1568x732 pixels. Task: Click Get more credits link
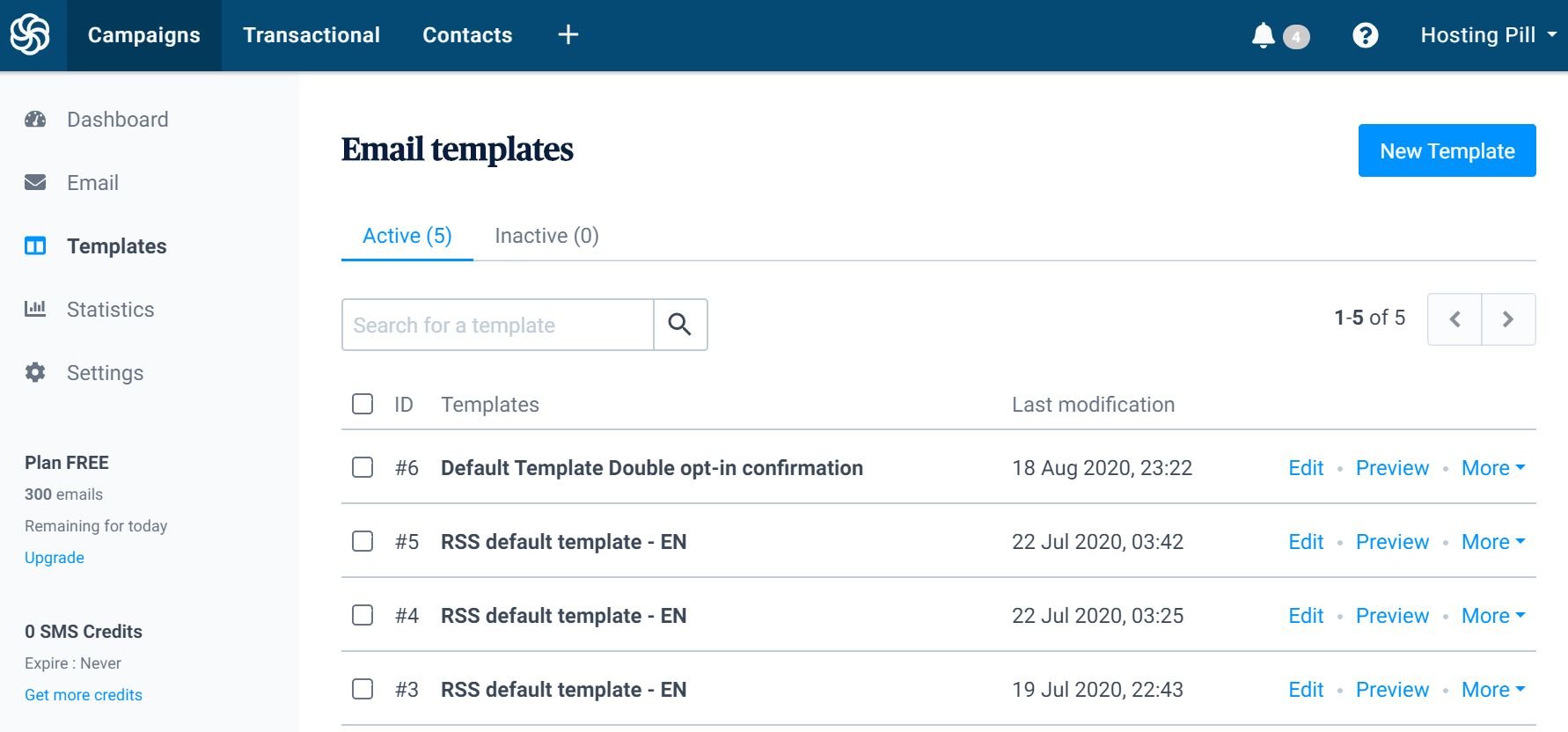84,695
